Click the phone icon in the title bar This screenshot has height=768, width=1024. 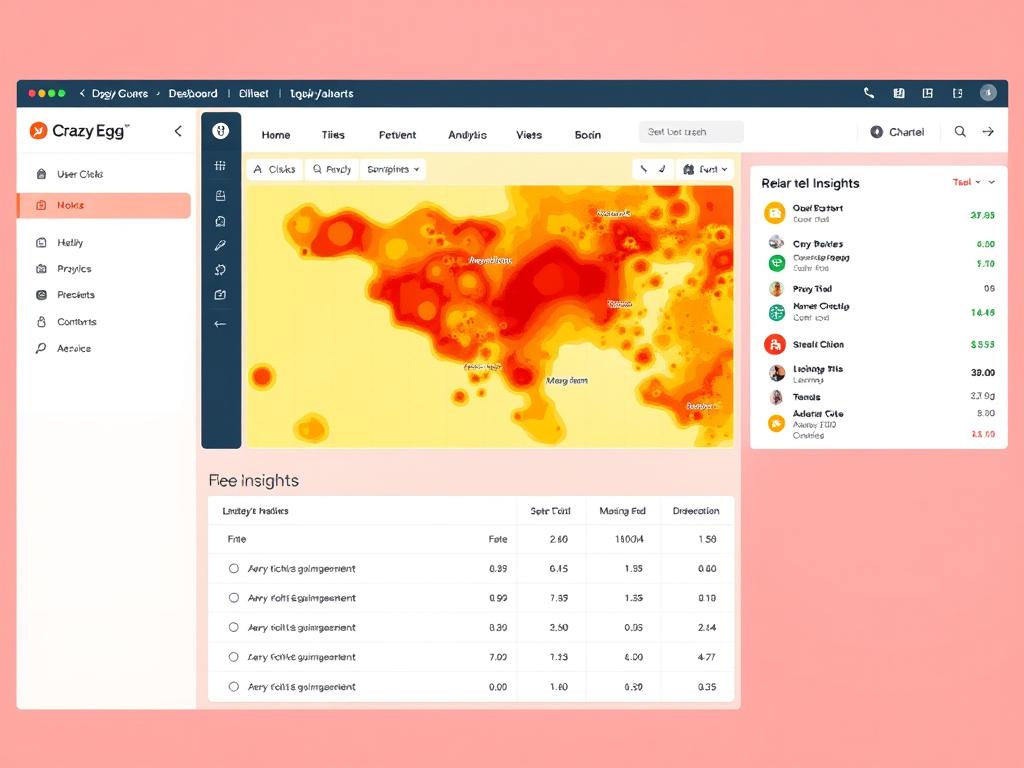tap(869, 93)
